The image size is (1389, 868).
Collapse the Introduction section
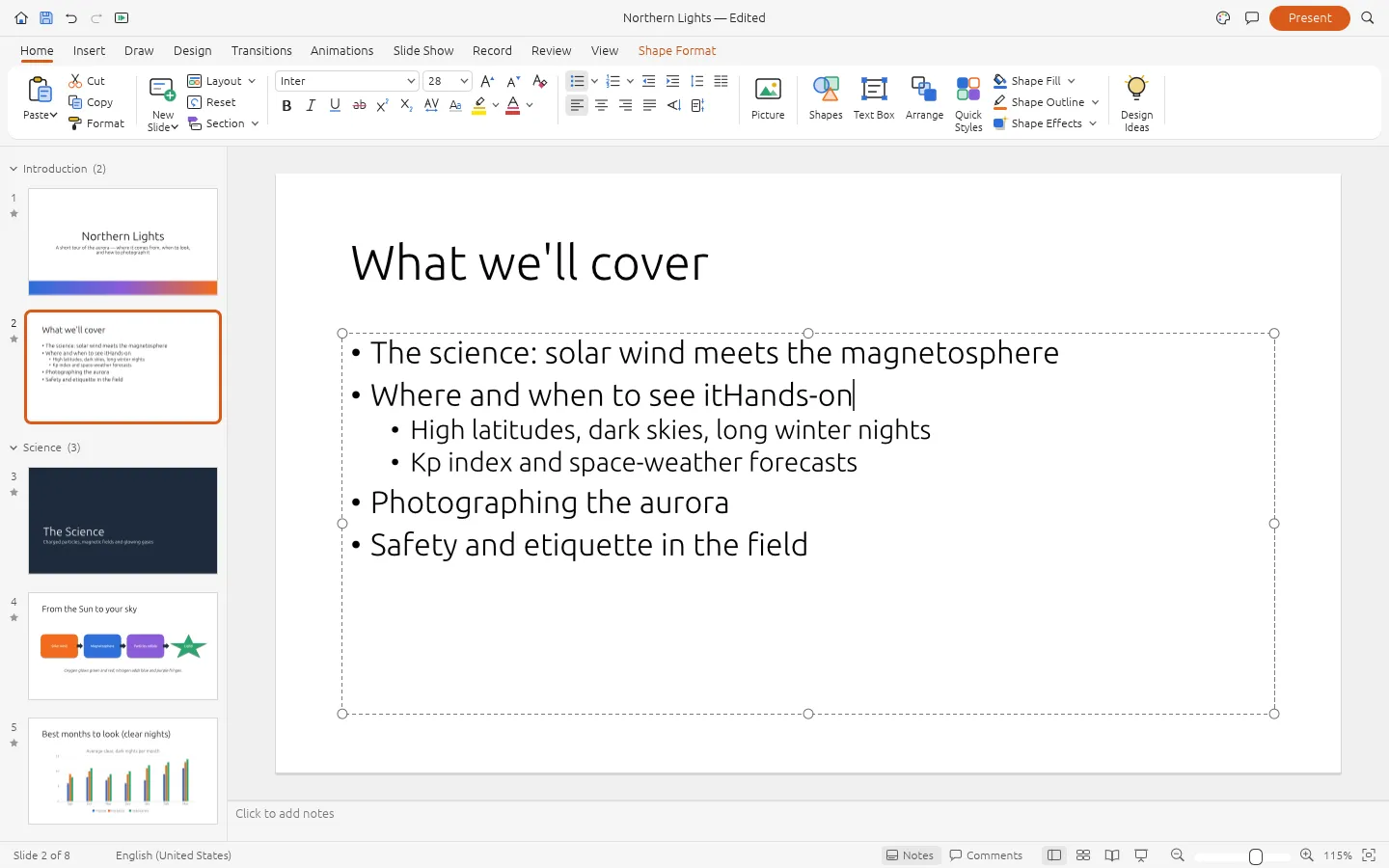coord(14,169)
